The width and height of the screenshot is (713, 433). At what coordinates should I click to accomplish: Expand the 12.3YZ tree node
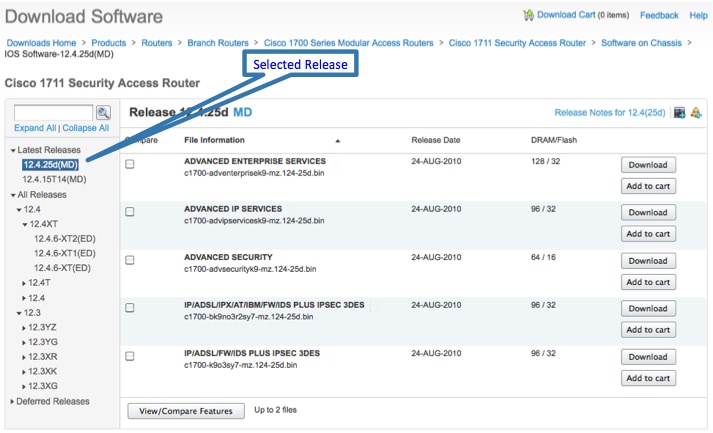click(24, 328)
